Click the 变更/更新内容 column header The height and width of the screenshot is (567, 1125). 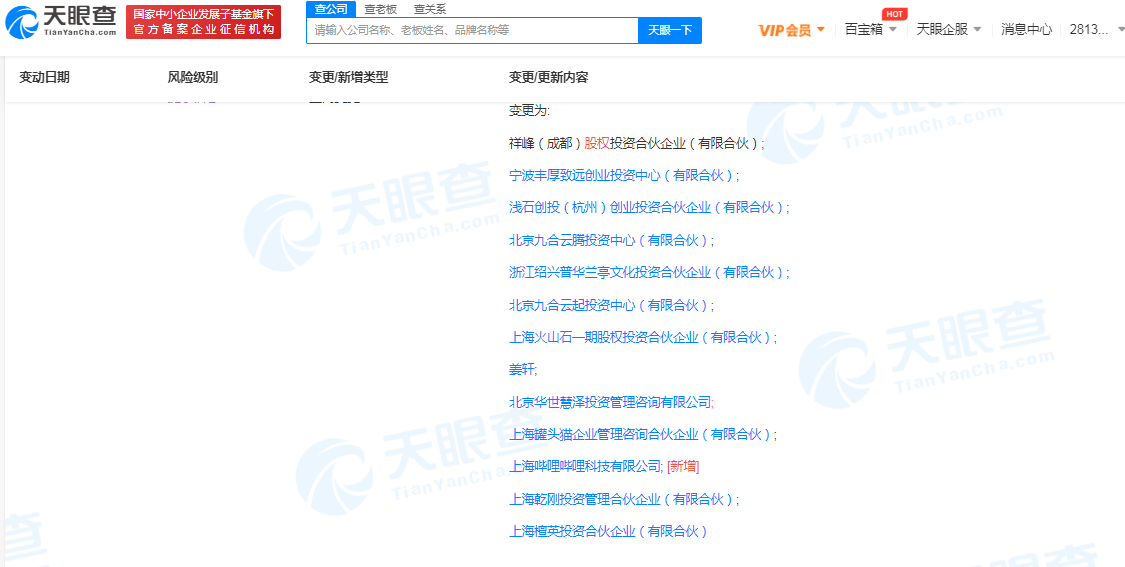coord(549,78)
